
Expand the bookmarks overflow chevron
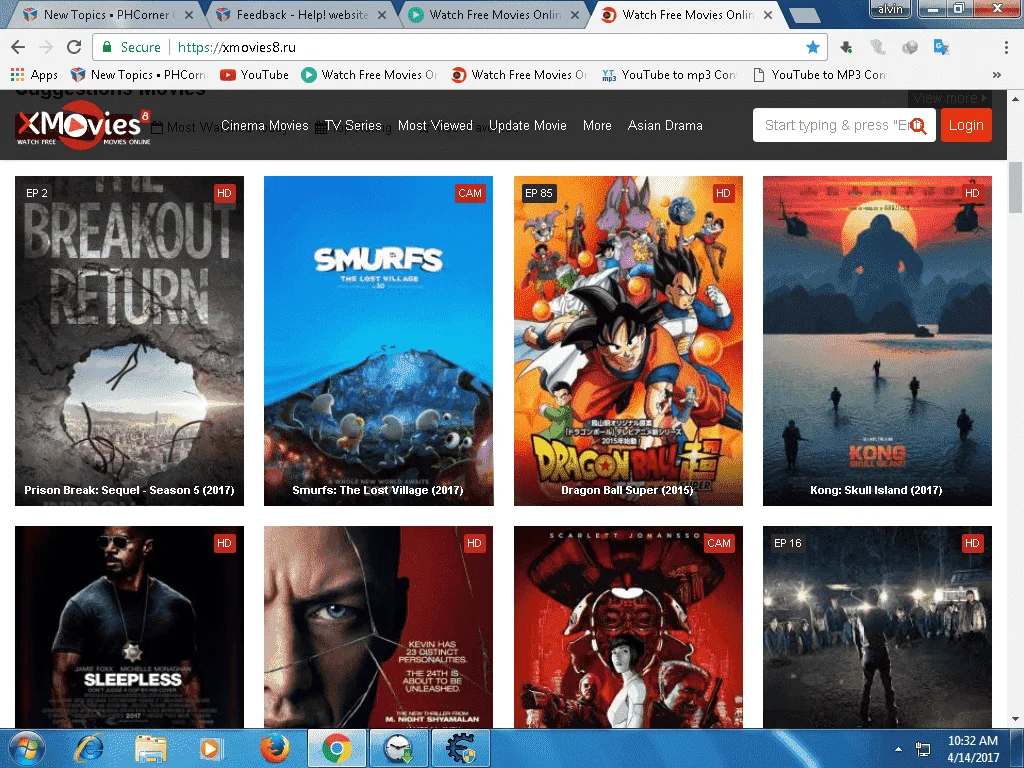(x=997, y=75)
